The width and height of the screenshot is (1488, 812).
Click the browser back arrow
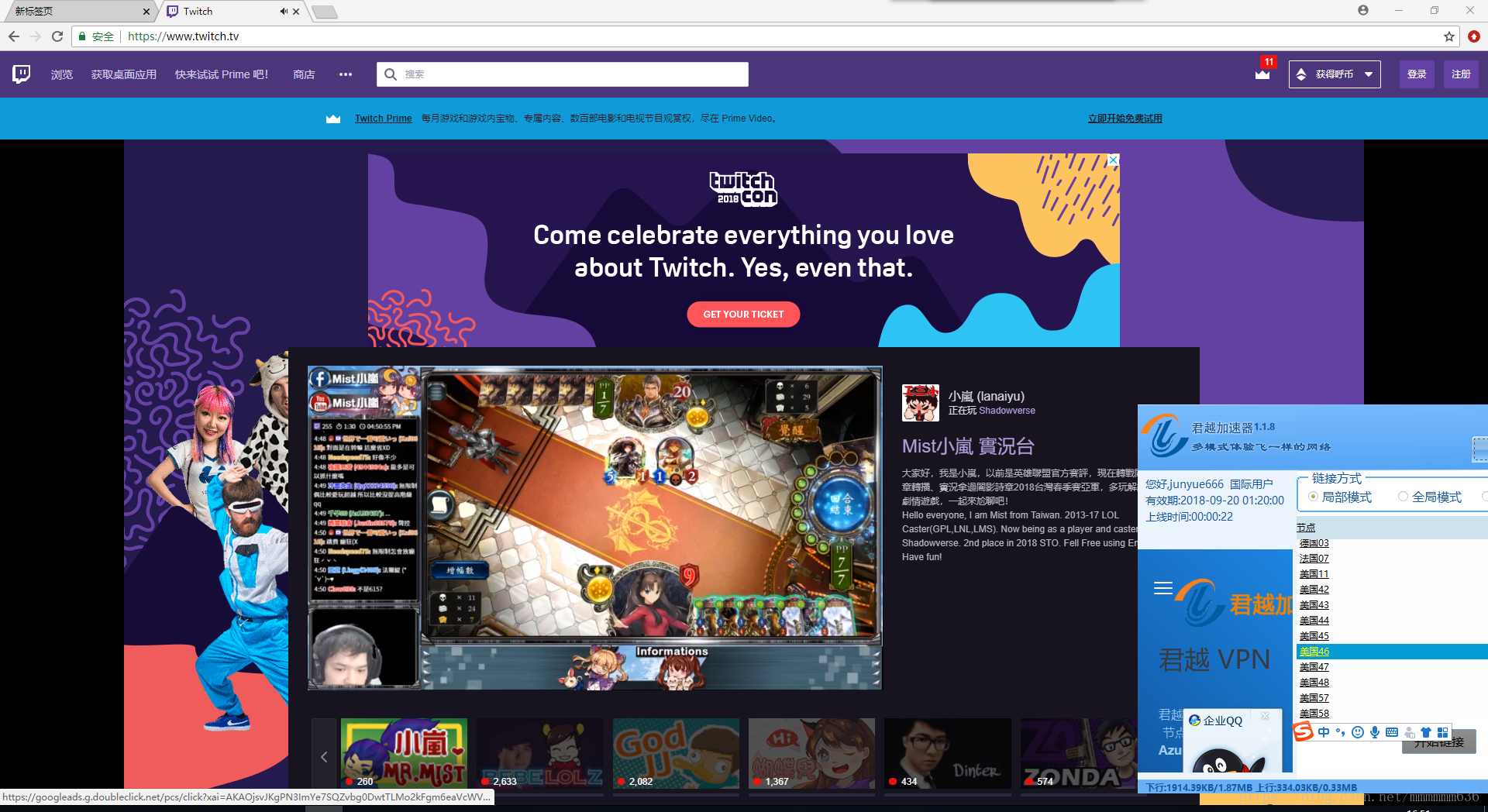click(14, 36)
